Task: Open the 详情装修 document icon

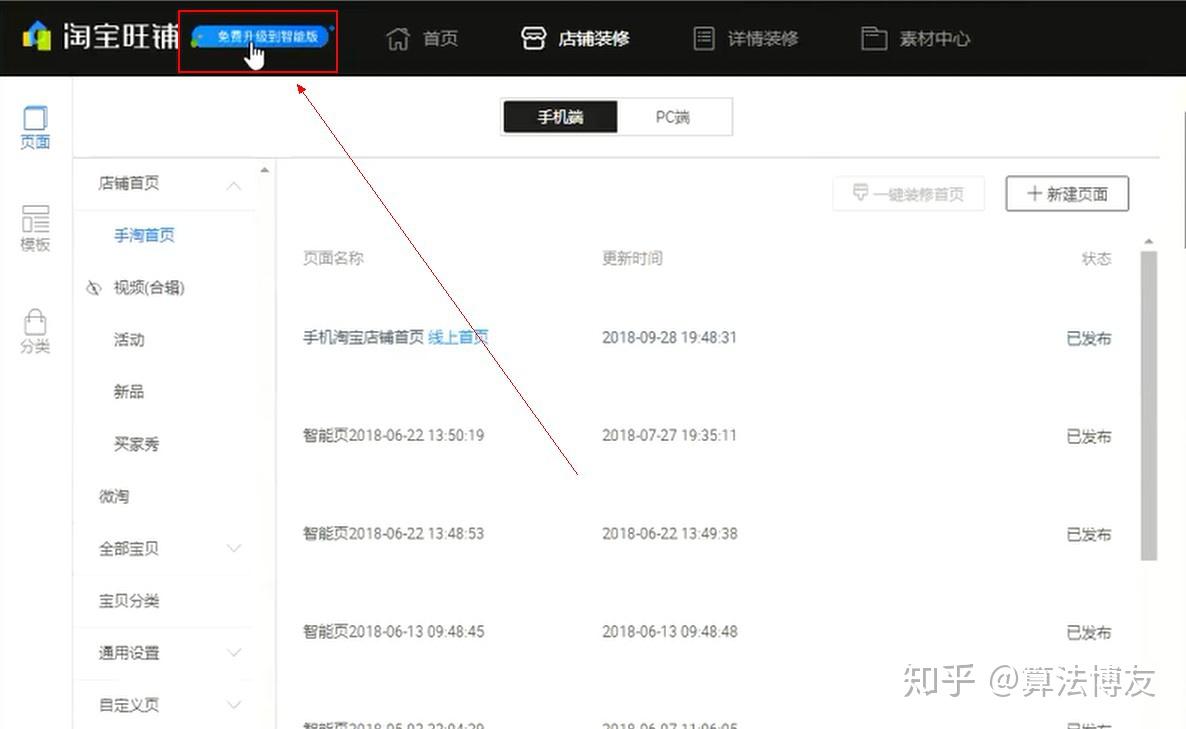Action: [703, 38]
